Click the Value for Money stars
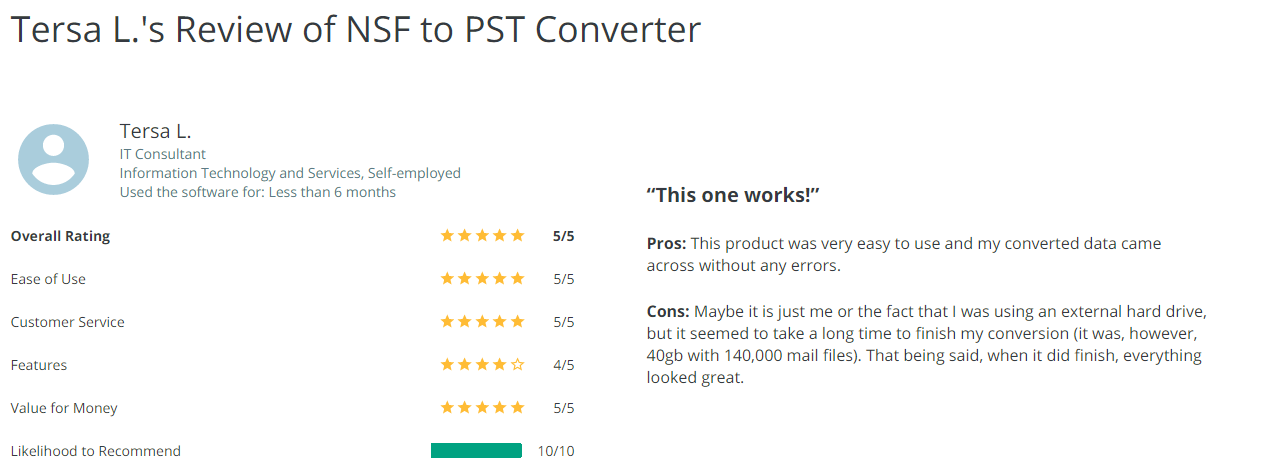 tap(482, 408)
